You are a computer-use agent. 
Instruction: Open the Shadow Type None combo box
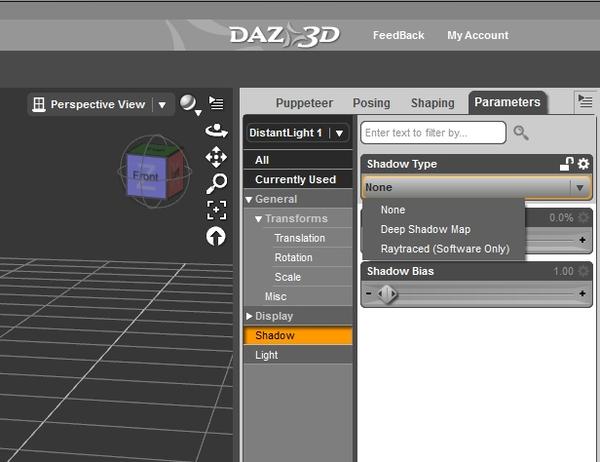(476, 188)
